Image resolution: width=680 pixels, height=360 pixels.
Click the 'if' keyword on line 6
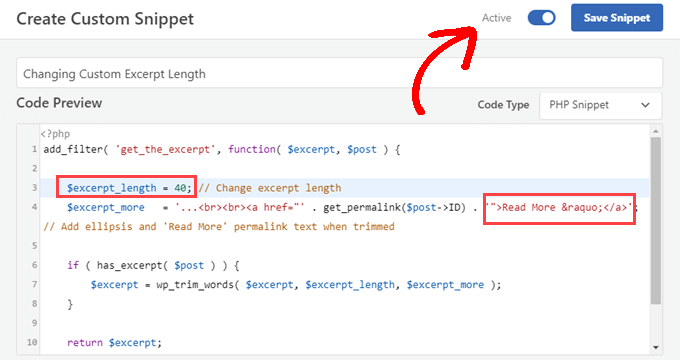73,265
